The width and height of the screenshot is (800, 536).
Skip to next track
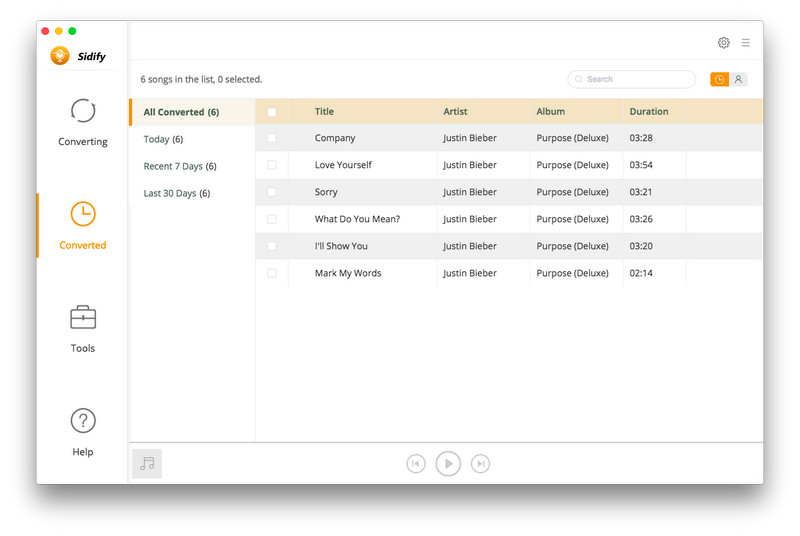[x=480, y=464]
